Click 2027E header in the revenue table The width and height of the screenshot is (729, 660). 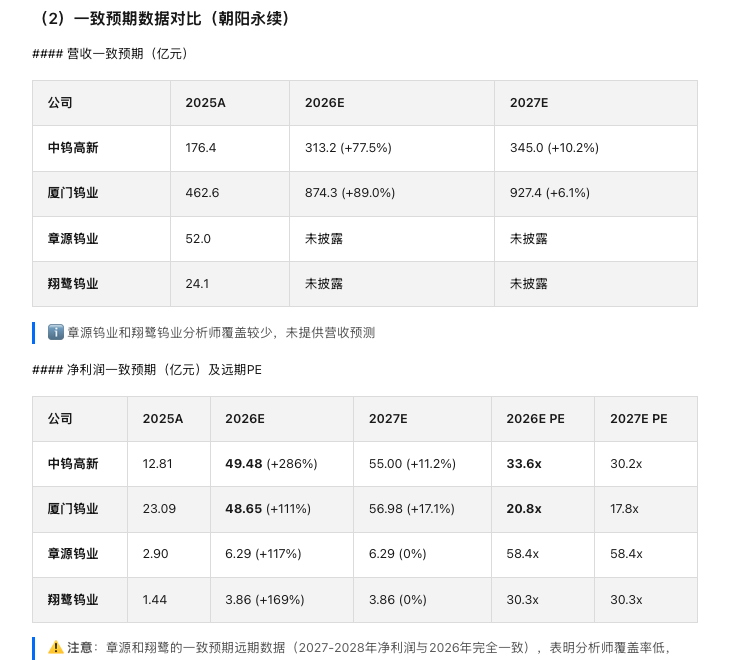pos(529,103)
